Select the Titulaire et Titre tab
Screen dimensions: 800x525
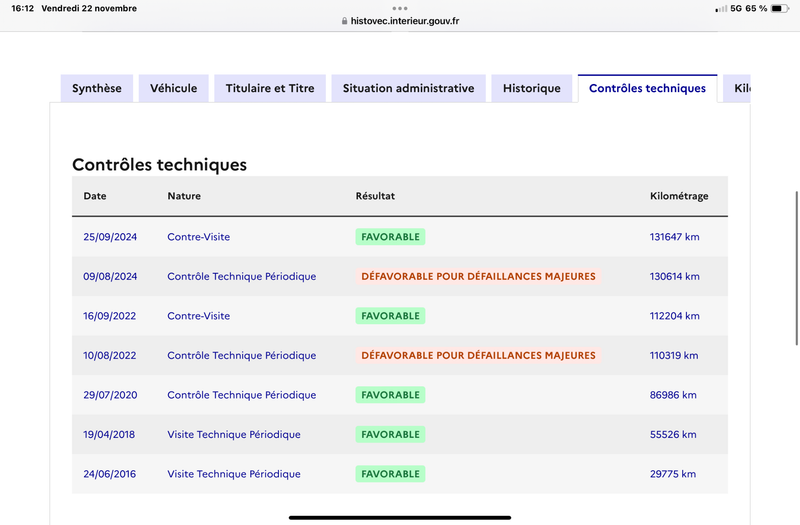click(270, 88)
